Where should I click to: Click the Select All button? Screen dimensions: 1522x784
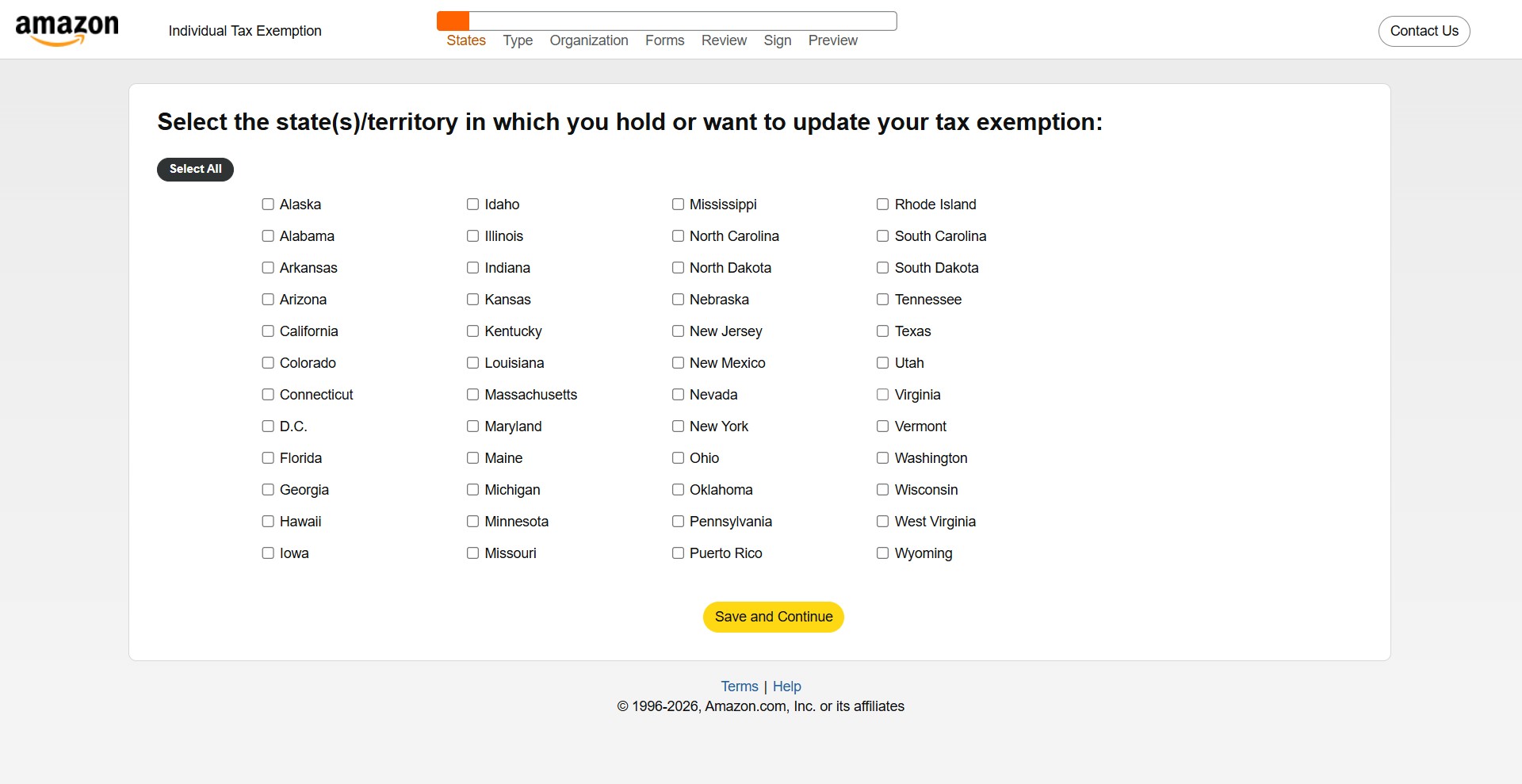coord(195,169)
